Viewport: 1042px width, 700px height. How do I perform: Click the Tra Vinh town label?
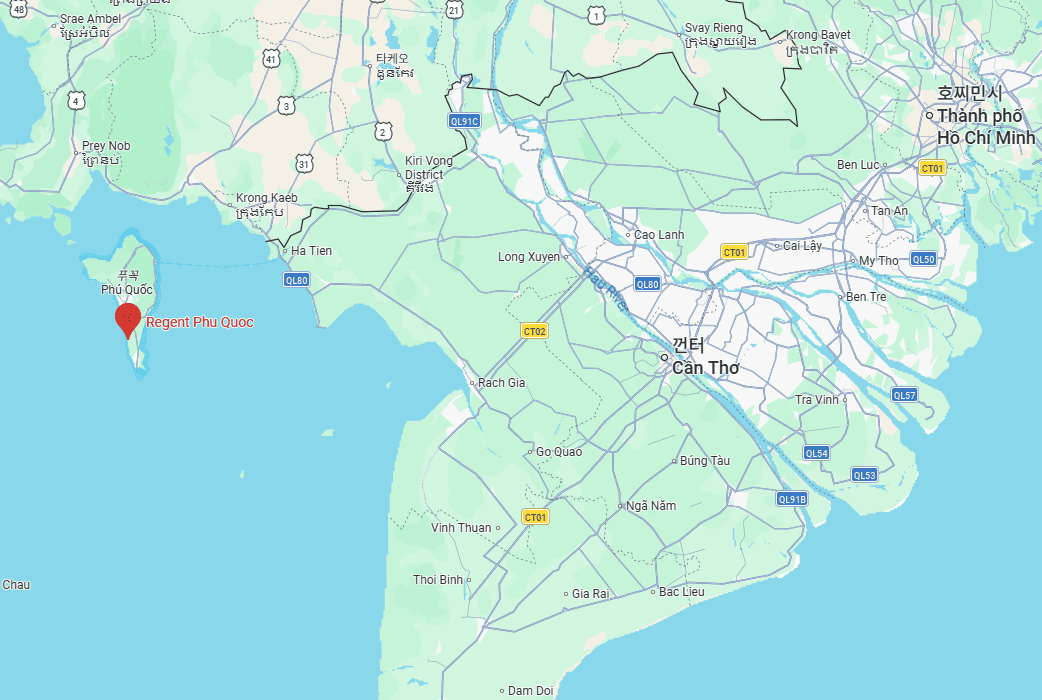(x=817, y=400)
